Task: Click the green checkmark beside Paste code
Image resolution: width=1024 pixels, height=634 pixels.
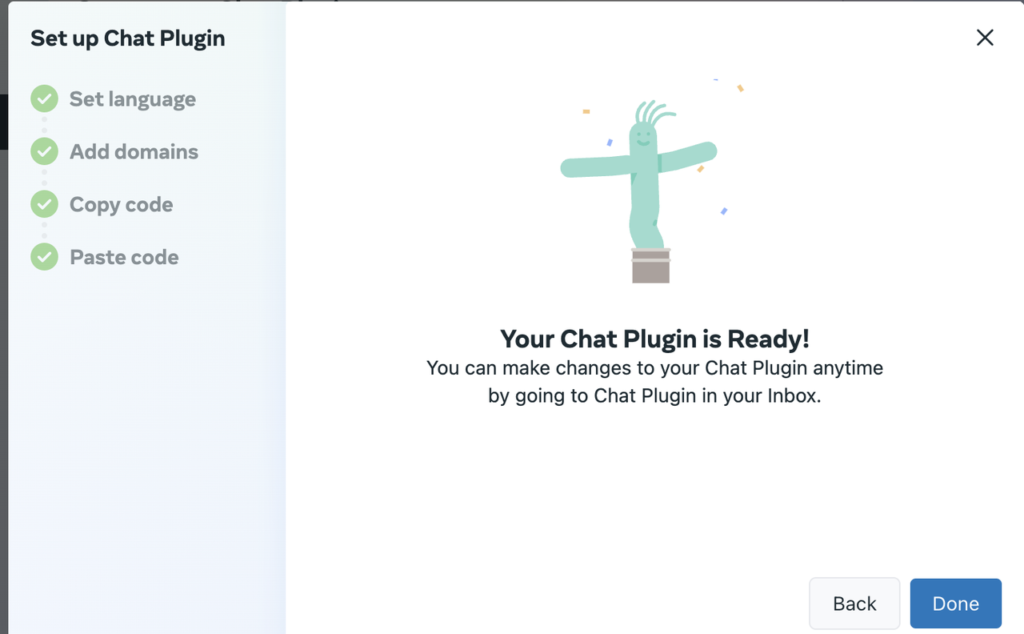Action: 44,257
